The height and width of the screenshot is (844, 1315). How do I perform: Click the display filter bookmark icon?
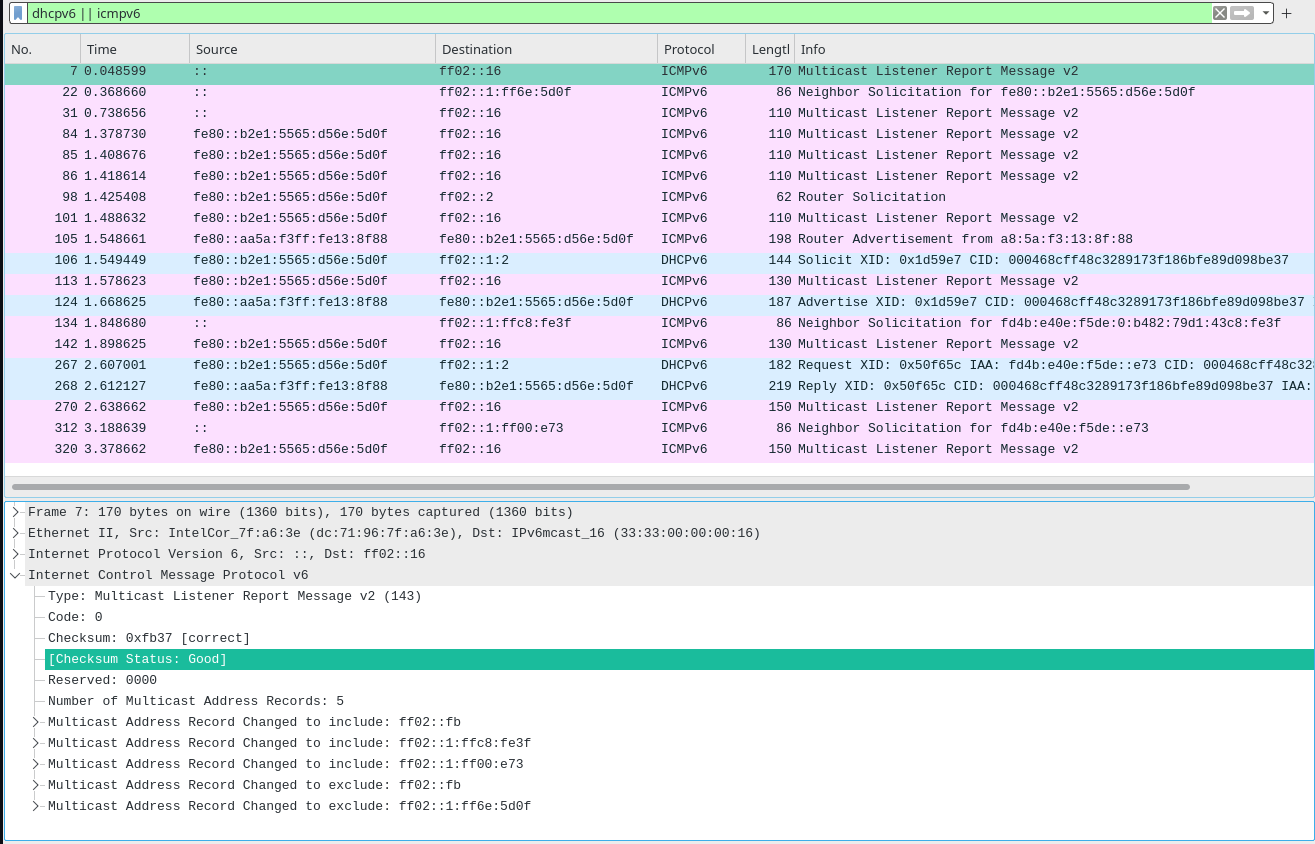click(x=17, y=13)
